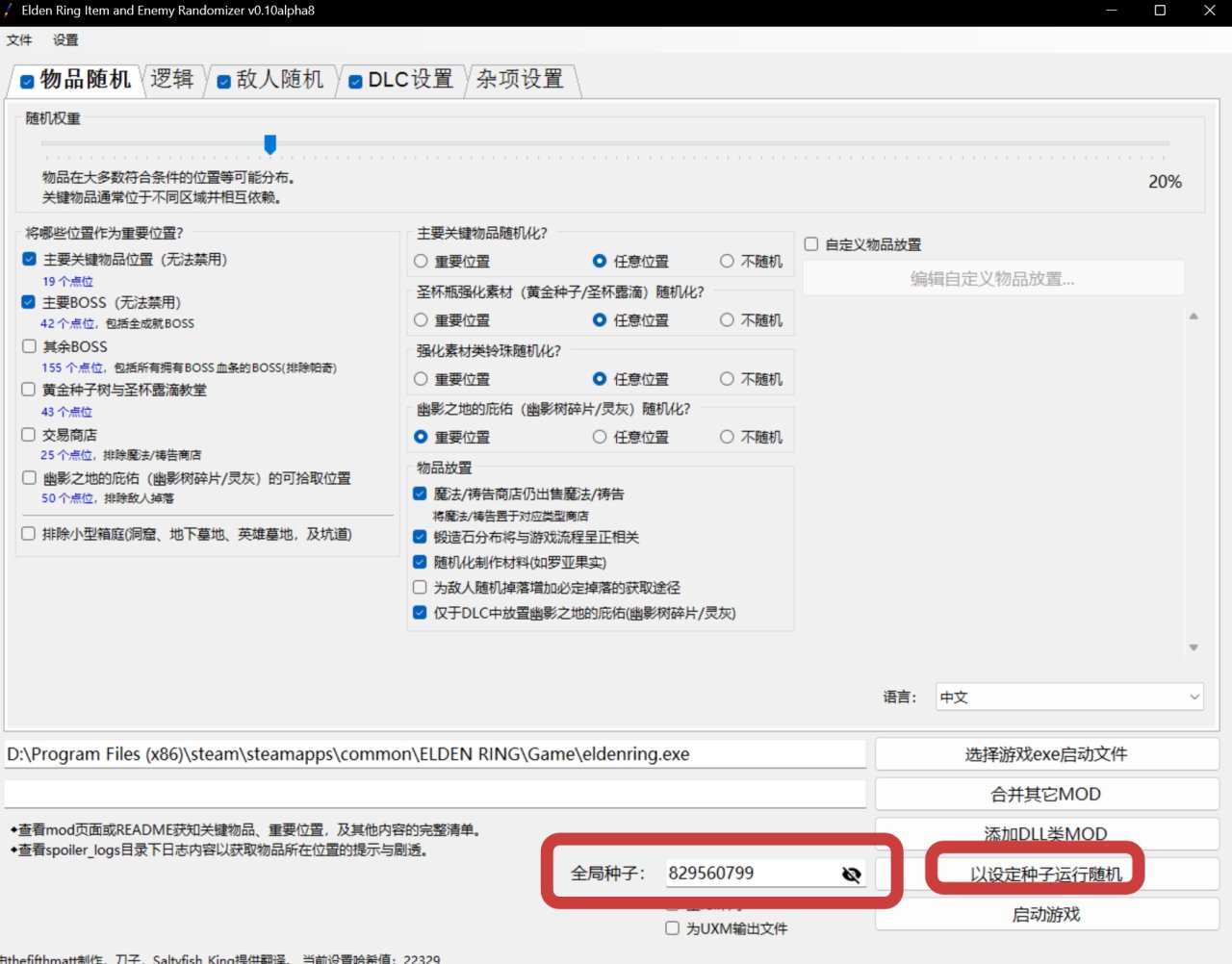Toggle 主要关键物品位置 checkbox
Screen dimensions: 1232x964
tap(29, 259)
